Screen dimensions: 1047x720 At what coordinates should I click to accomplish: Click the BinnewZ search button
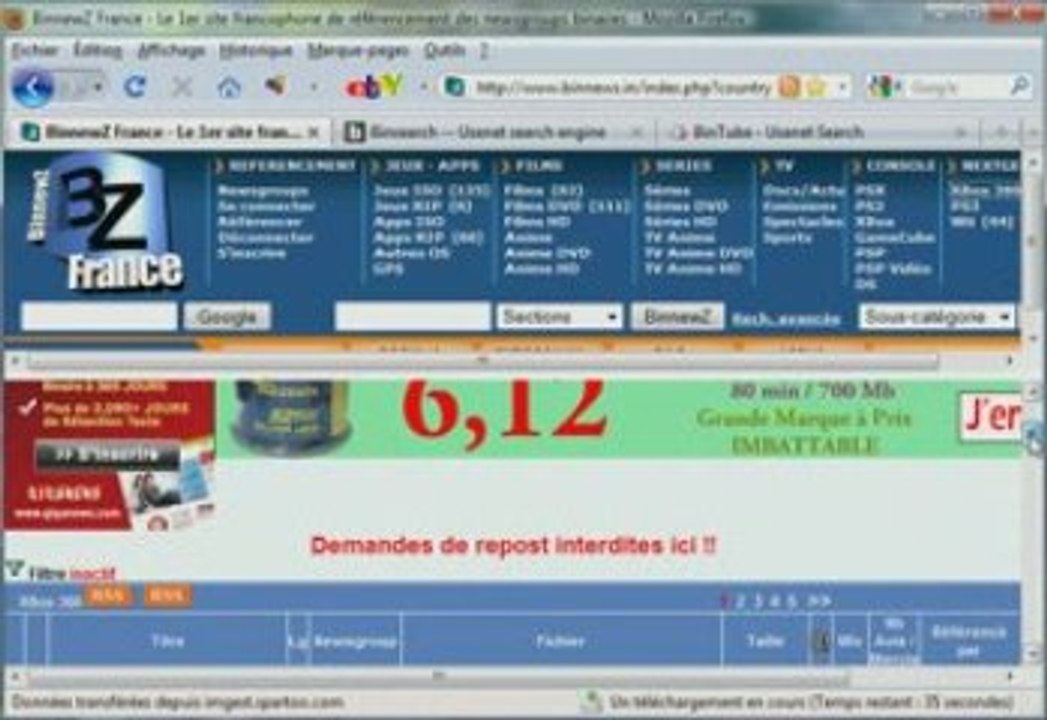click(x=677, y=317)
